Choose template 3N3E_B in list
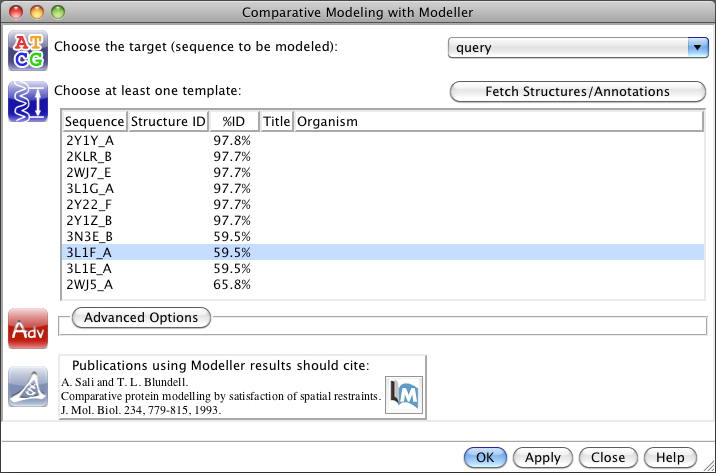Screen dimensions: 716x473 (90, 237)
